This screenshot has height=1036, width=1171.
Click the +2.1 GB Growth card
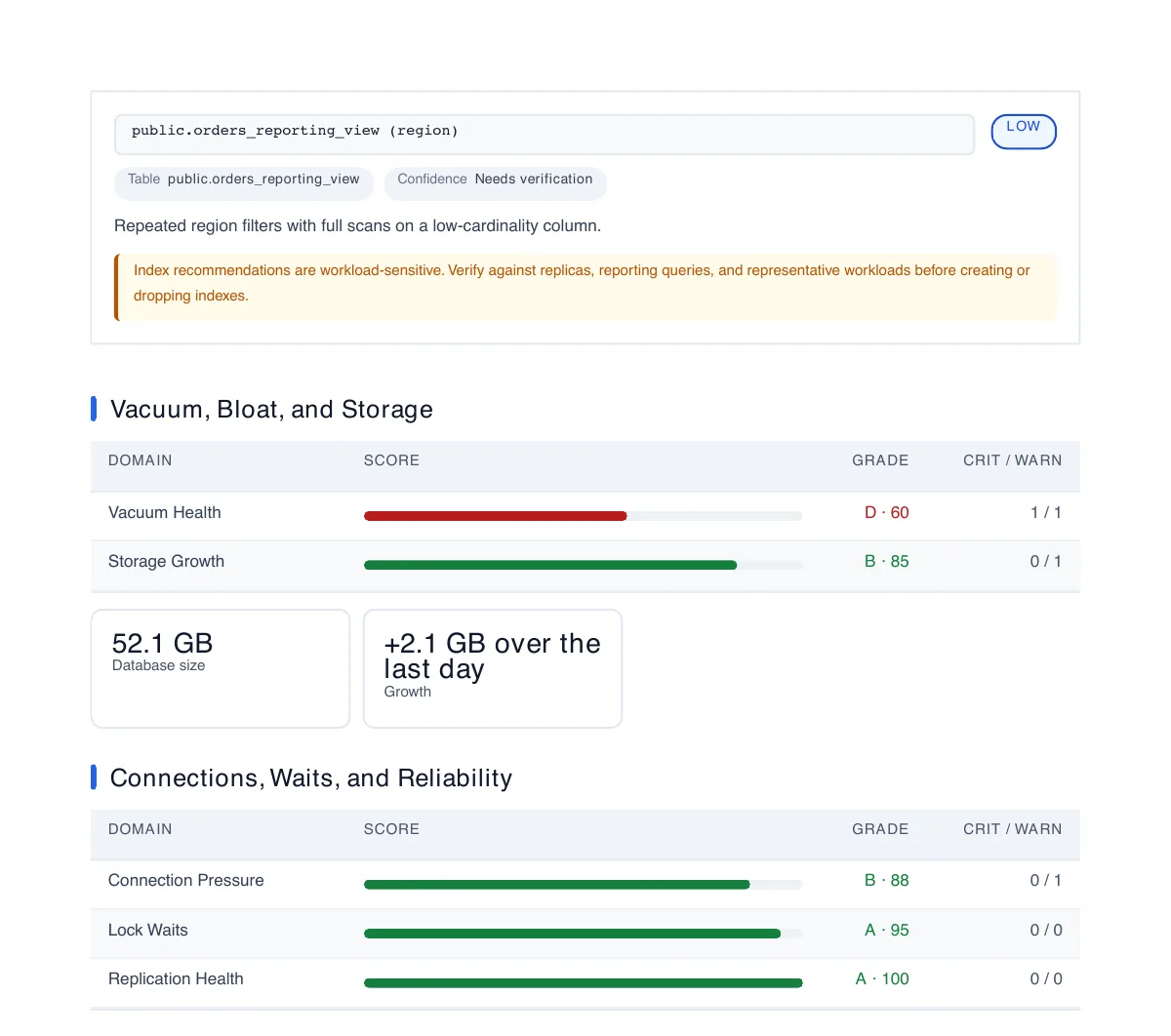[x=493, y=668]
